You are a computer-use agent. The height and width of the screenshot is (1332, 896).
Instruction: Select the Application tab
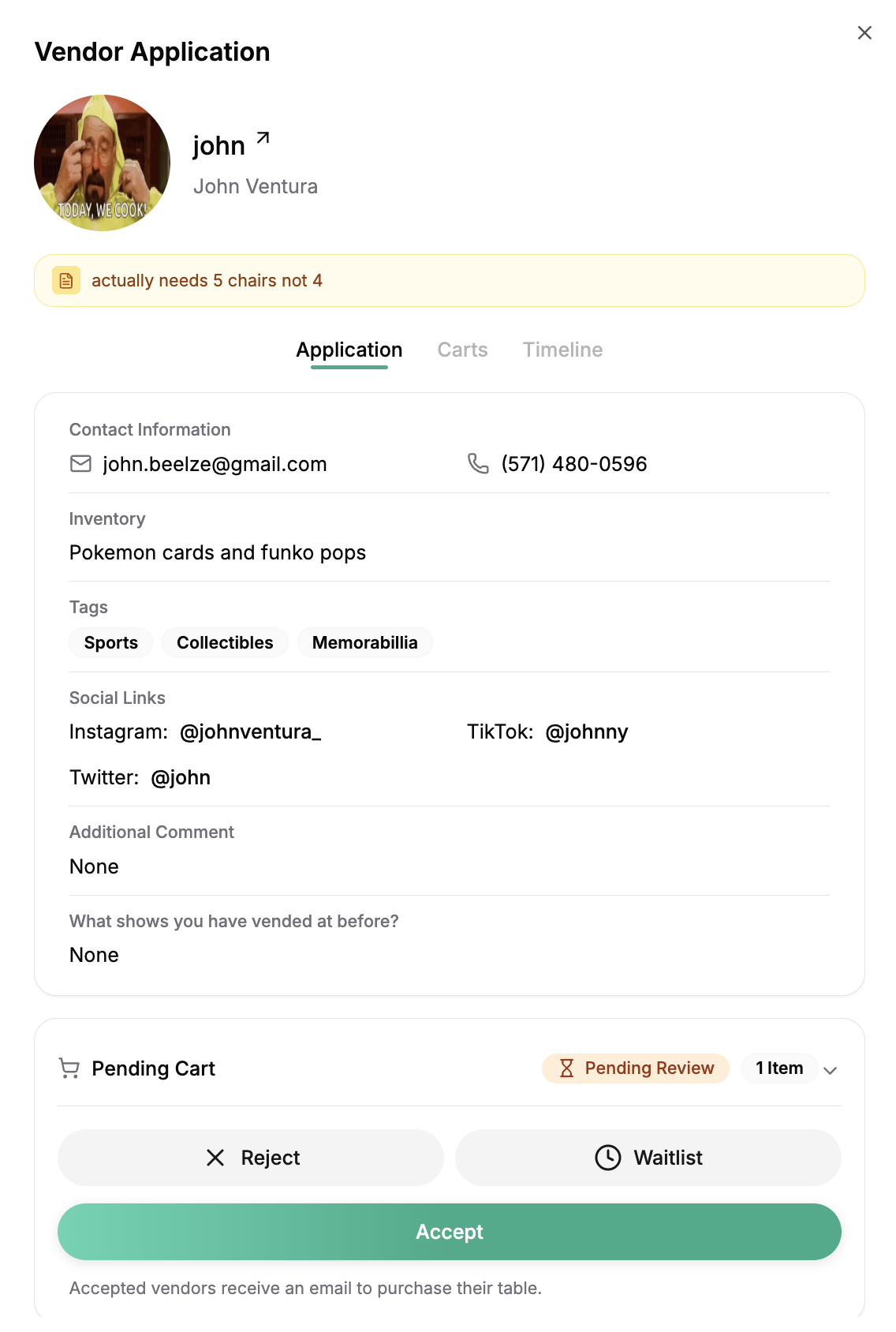[x=349, y=350]
